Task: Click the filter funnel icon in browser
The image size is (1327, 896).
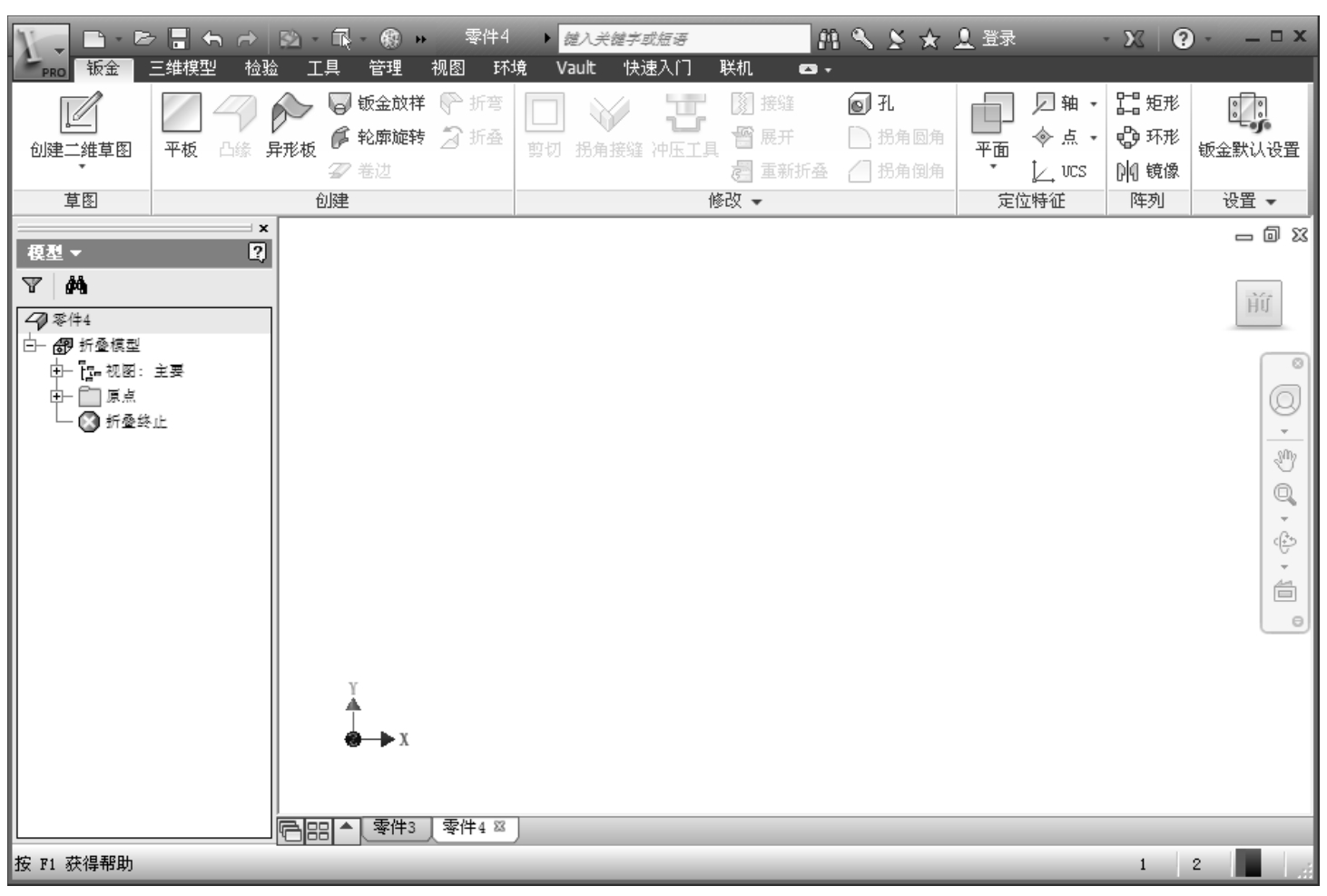Action: coord(32,286)
